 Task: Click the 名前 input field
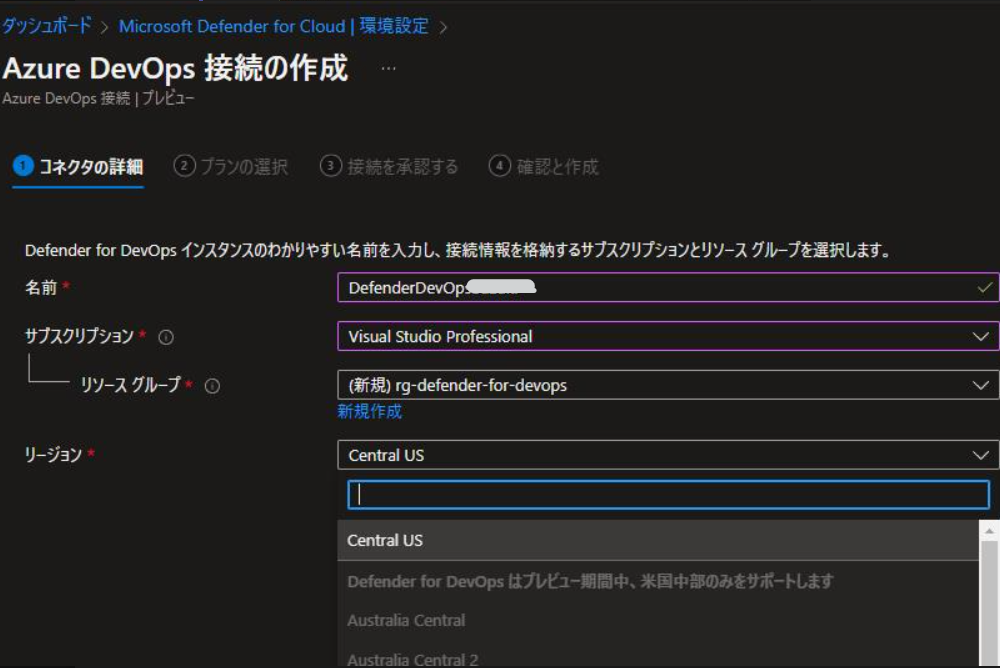tap(668, 288)
